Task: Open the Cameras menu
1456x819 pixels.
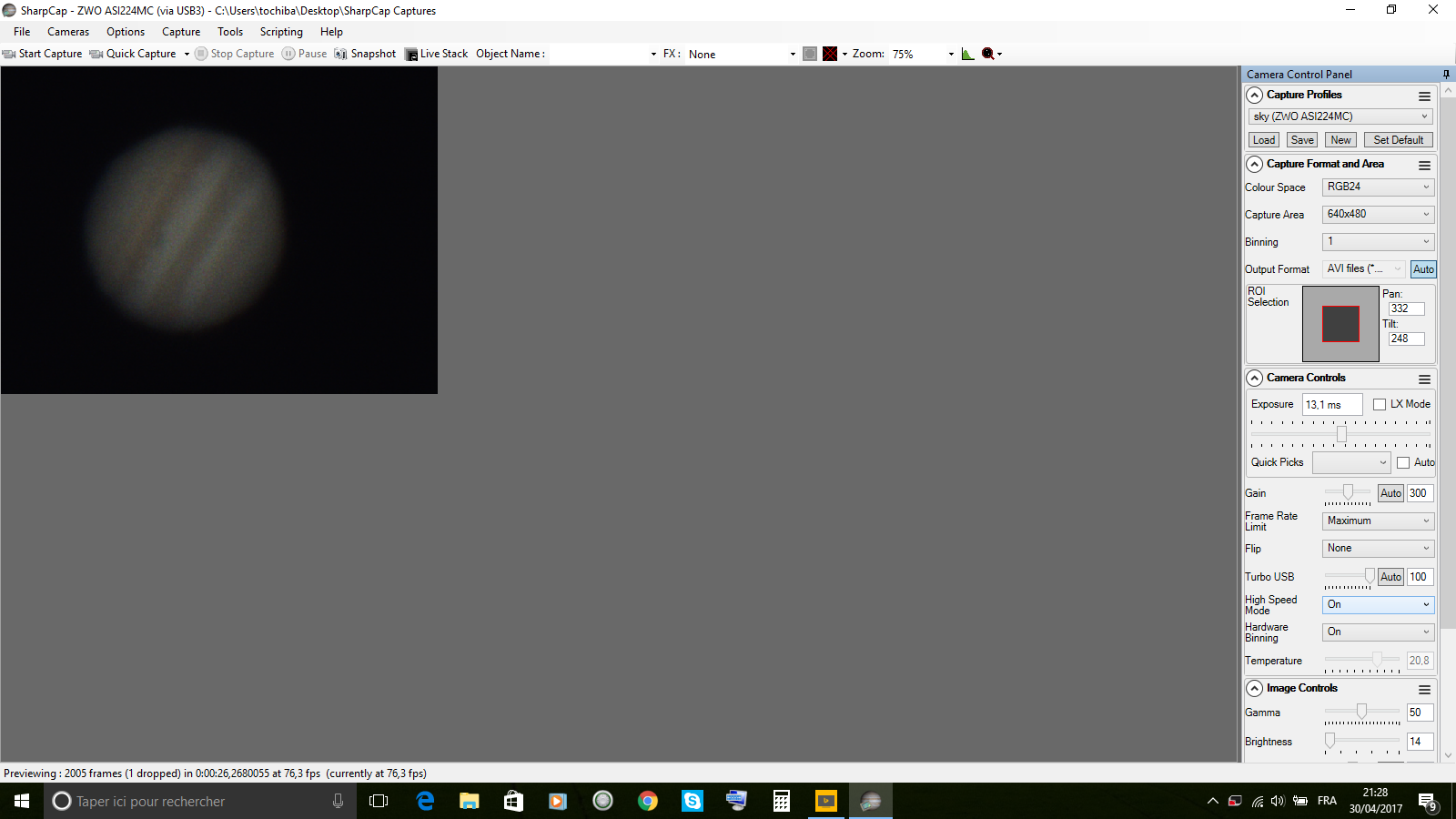Action: pos(68,32)
